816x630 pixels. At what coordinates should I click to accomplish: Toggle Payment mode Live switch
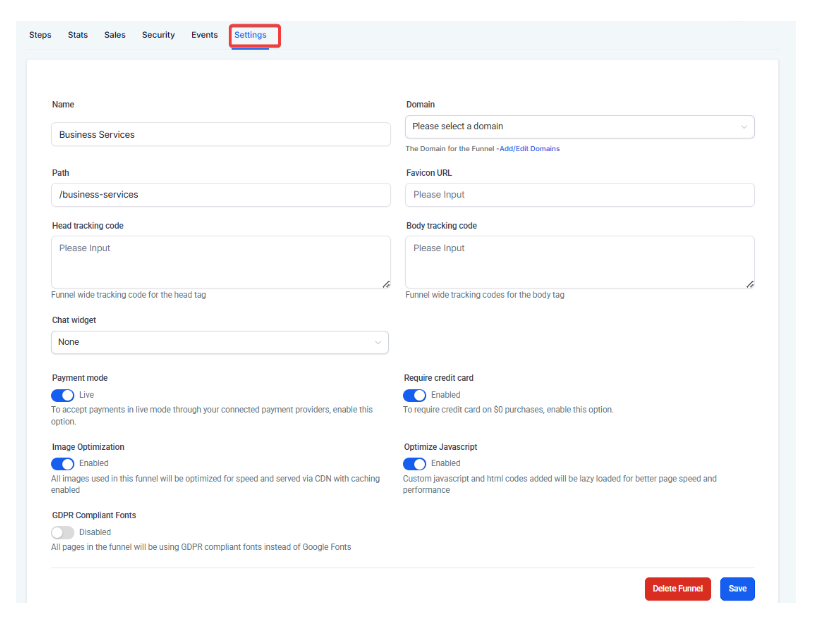click(63, 395)
